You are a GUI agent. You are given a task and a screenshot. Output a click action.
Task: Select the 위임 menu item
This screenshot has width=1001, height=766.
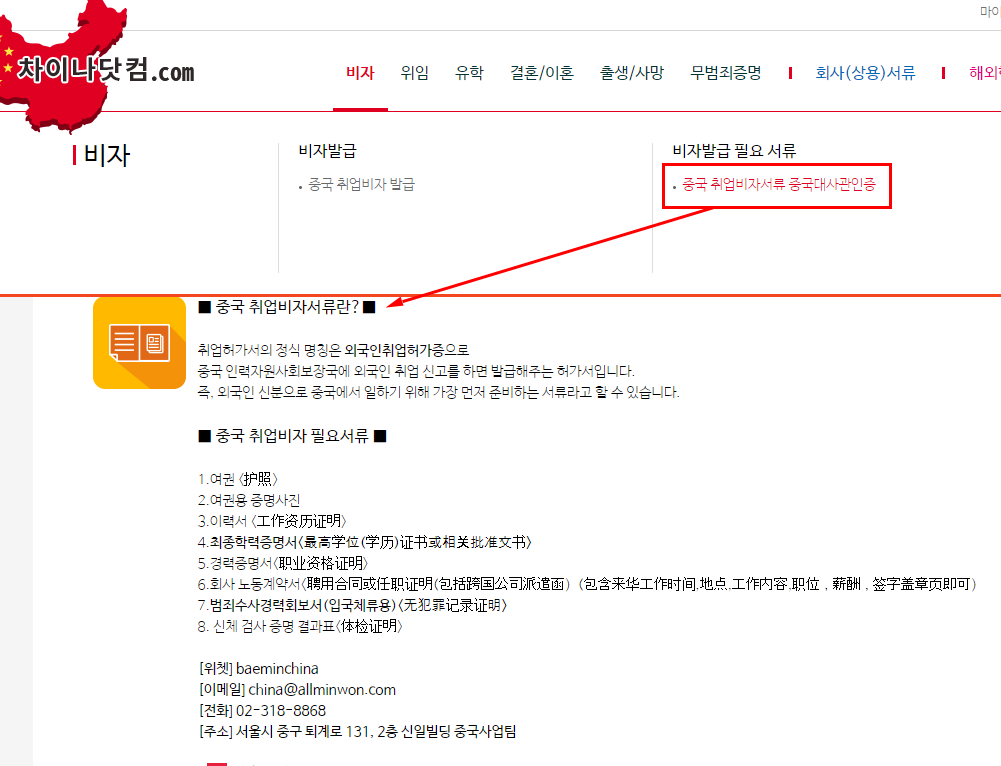click(414, 73)
